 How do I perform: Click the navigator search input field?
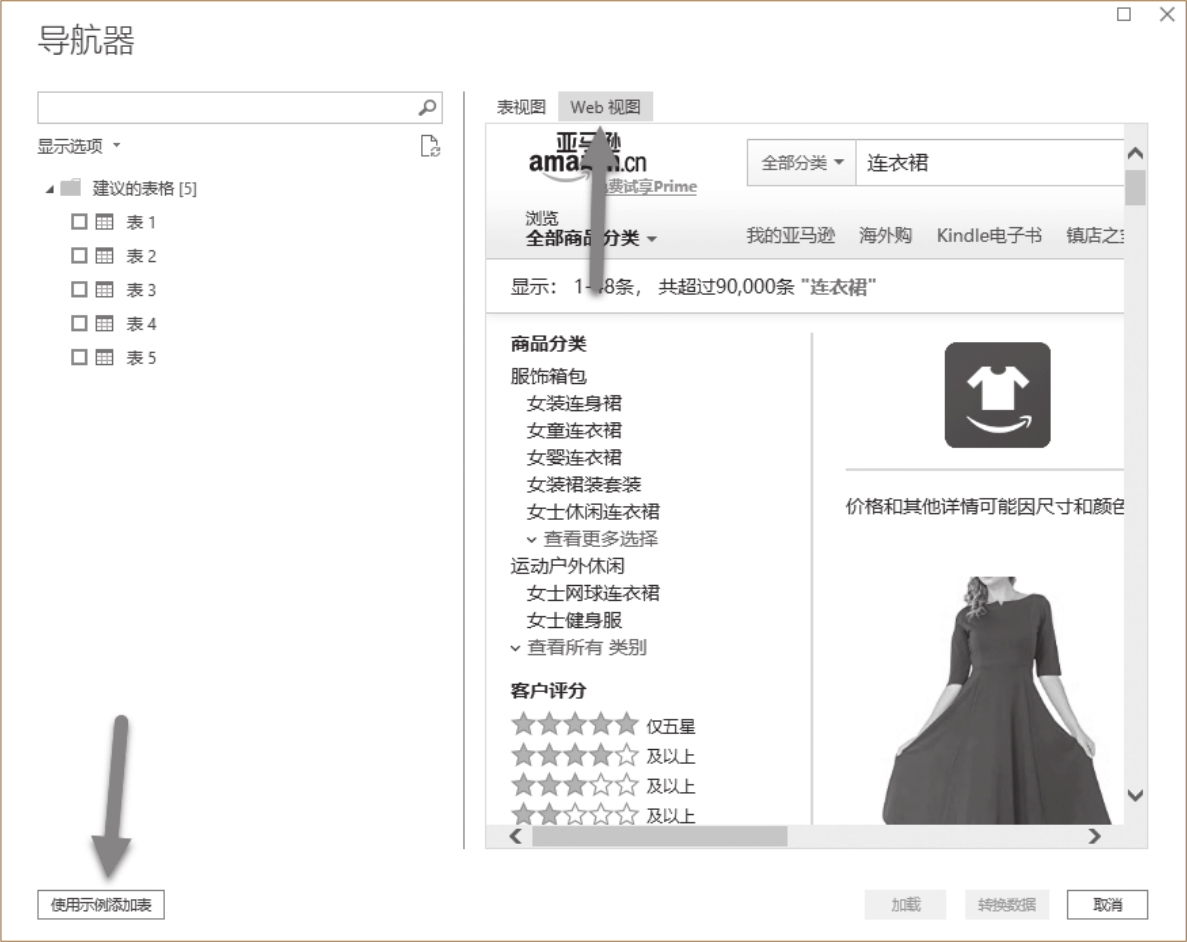pos(226,108)
